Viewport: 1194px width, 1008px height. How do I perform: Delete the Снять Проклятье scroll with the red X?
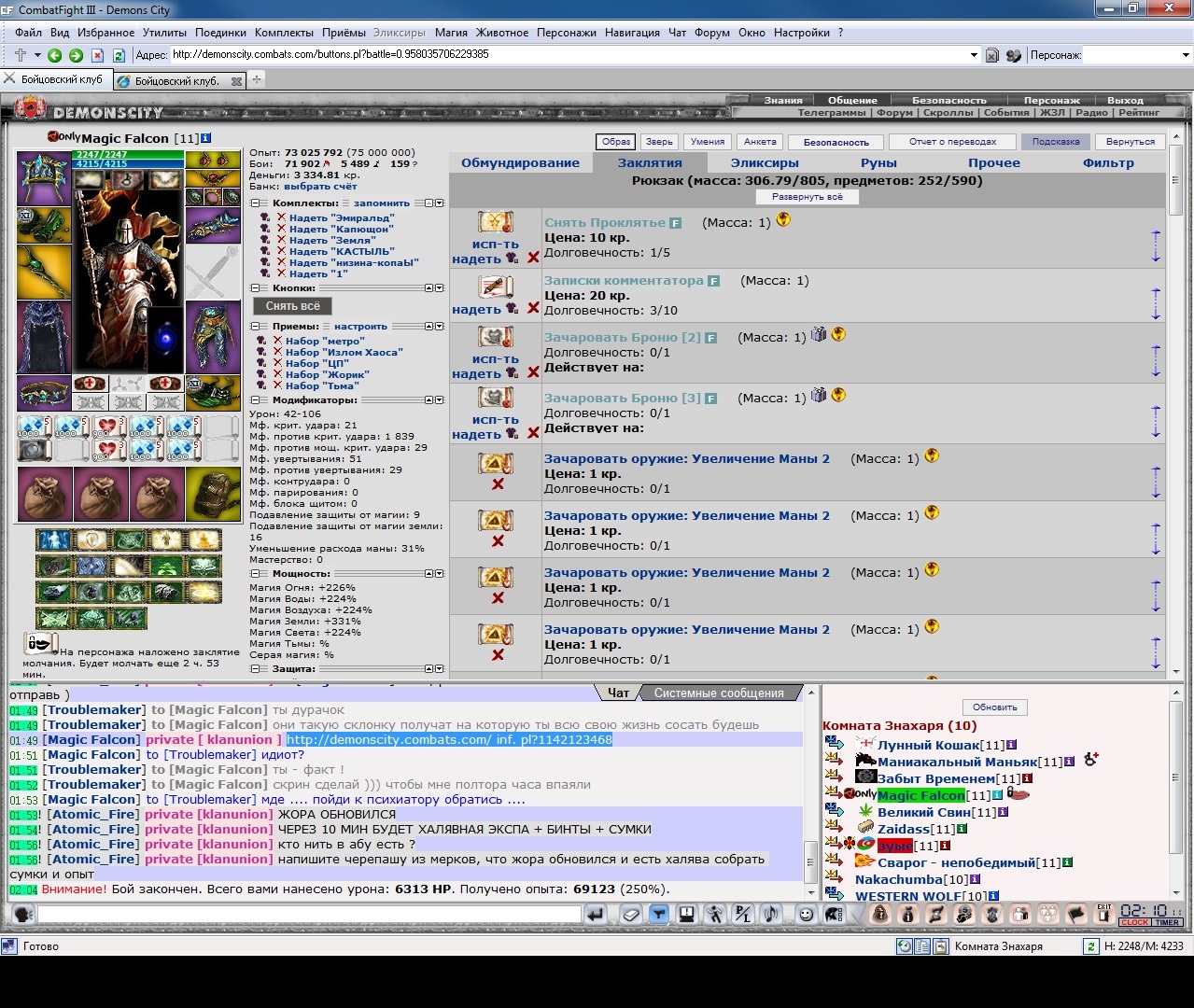click(x=533, y=258)
